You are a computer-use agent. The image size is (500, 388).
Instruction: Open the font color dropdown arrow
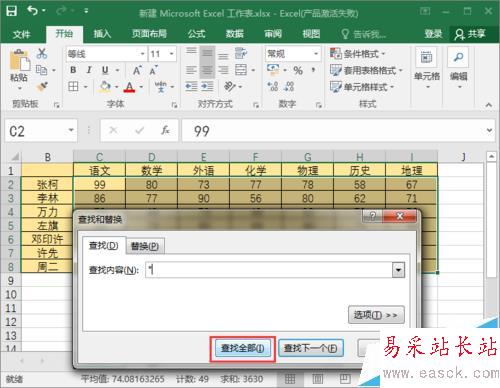point(141,87)
